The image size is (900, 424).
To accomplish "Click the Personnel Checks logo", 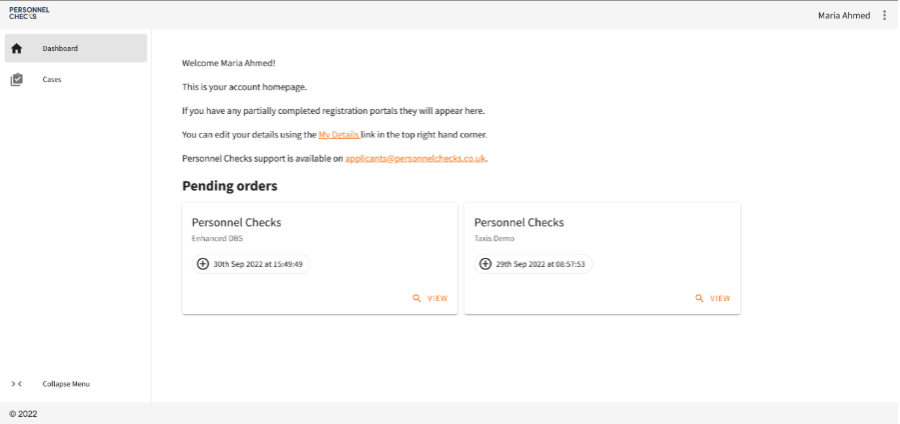I will pos(29,12).
